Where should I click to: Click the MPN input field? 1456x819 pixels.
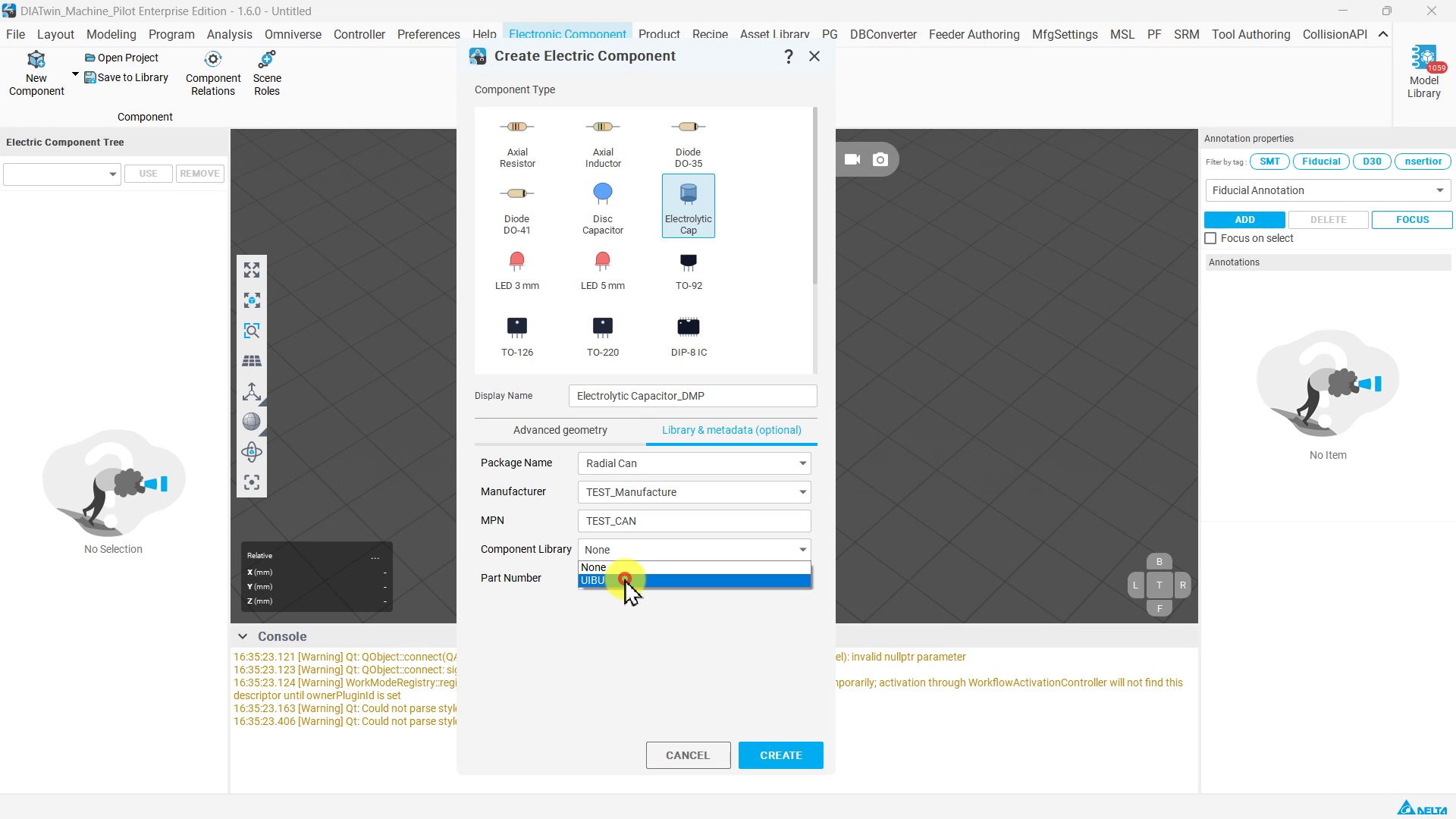694,521
